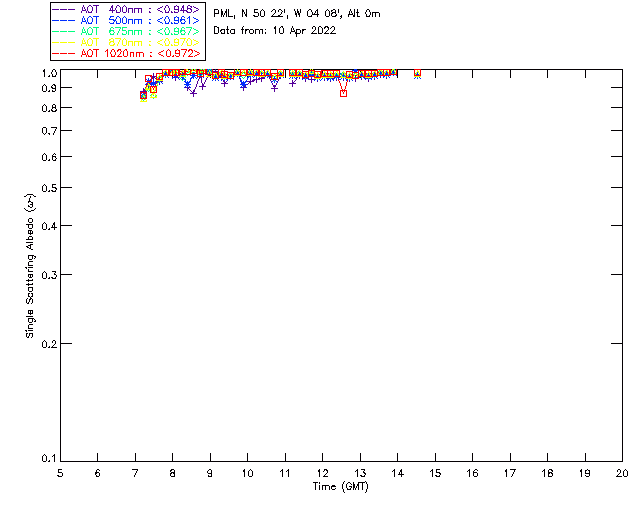This screenshot has width=640, height=512.
Task: Click the station text 'PML, N 50 22', W 04 08', Alt 0m'
Action: point(297,14)
